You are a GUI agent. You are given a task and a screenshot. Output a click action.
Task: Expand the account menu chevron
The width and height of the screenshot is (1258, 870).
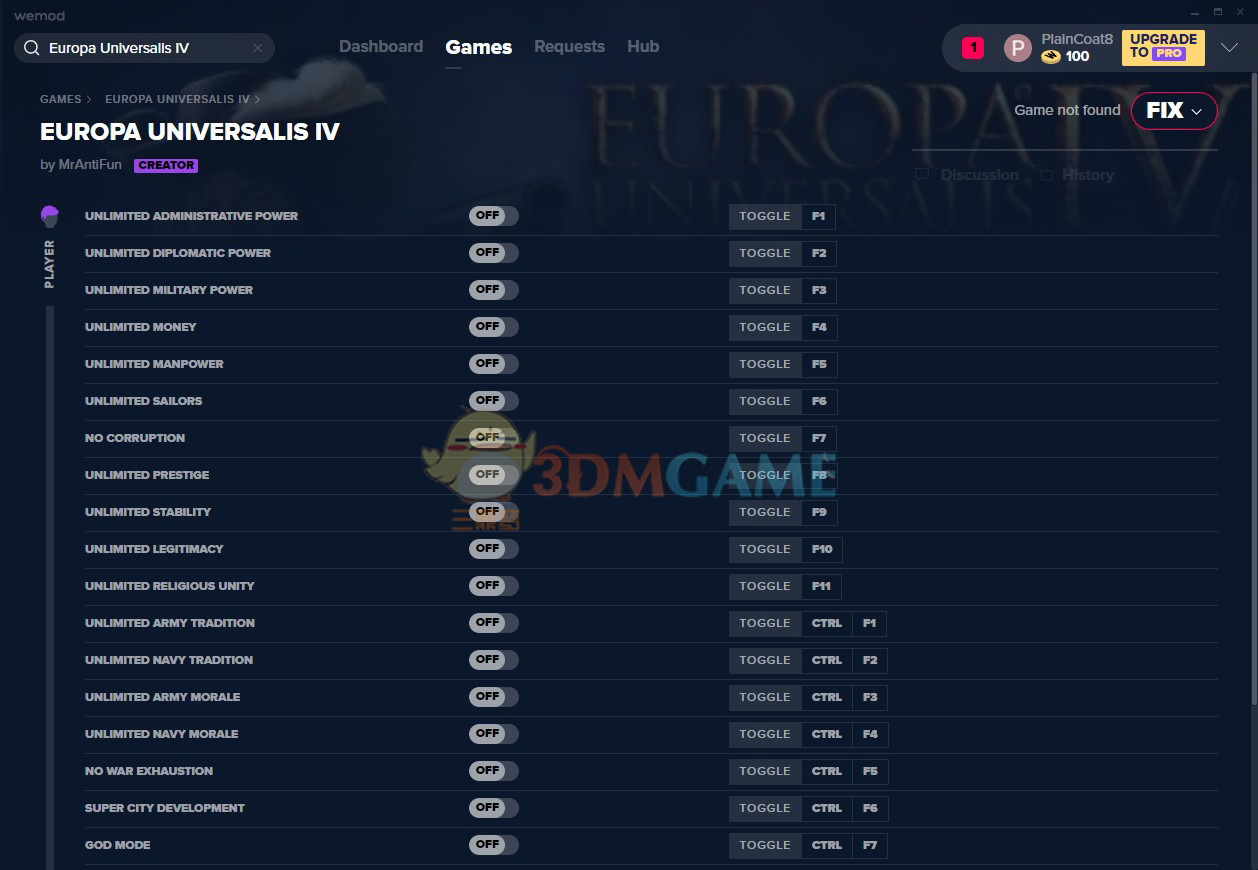click(1229, 47)
